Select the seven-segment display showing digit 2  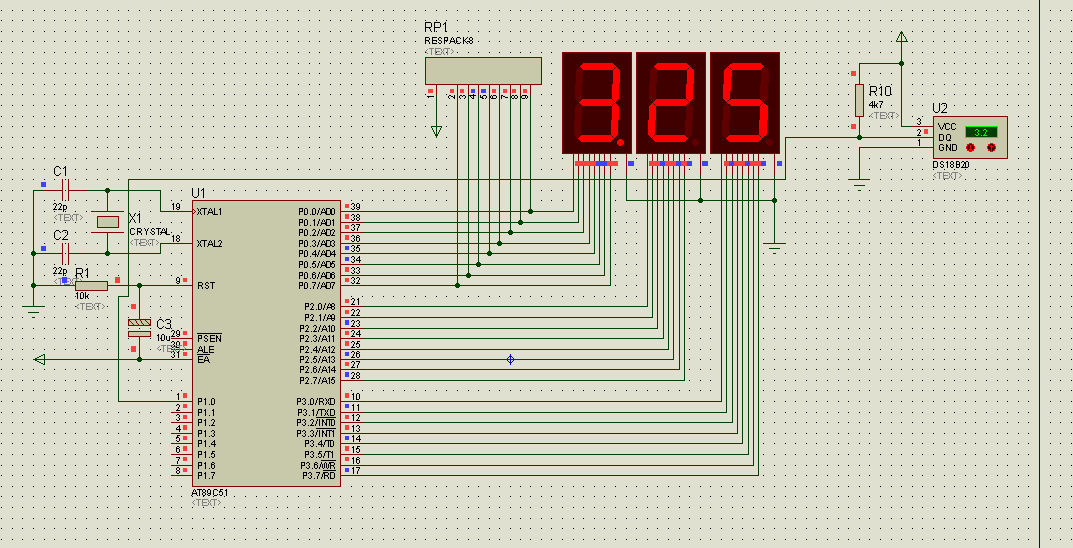coord(671,103)
